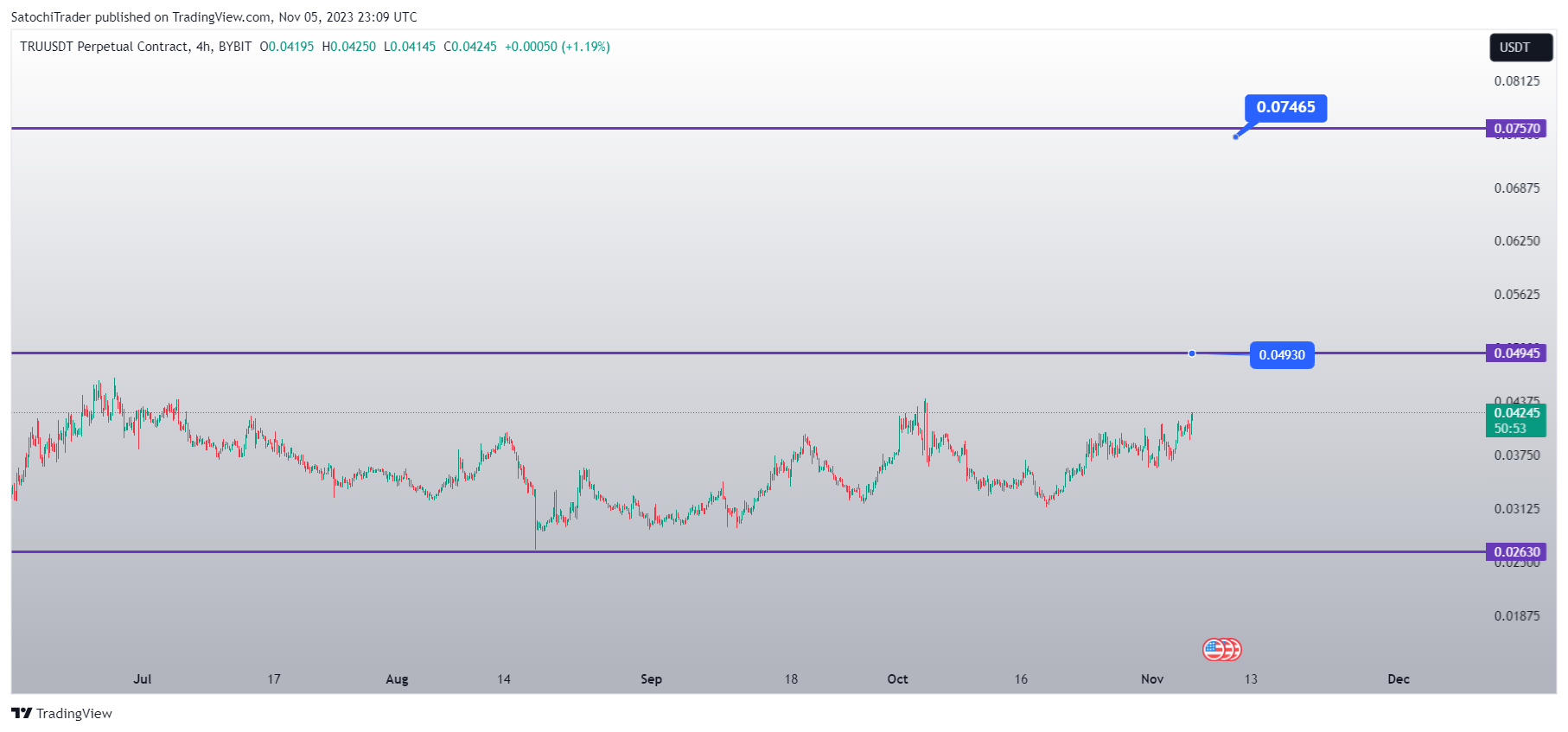This screenshot has height=732, width=1568.
Task: Click the 0.03750 price axis label
Action: coord(1517,455)
